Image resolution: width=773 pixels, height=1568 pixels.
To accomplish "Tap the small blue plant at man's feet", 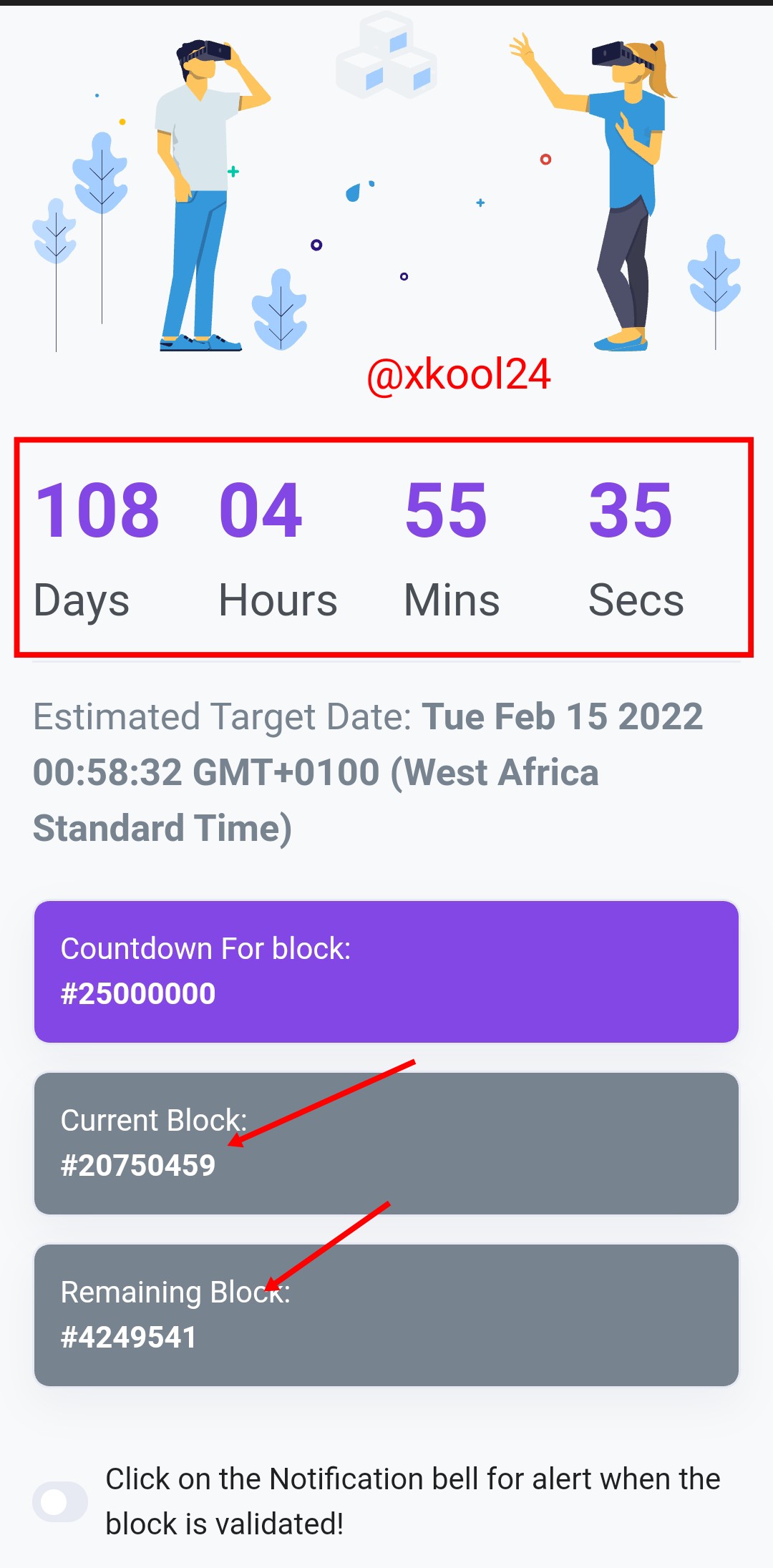I will pyautogui.click(x=280, y=309).
